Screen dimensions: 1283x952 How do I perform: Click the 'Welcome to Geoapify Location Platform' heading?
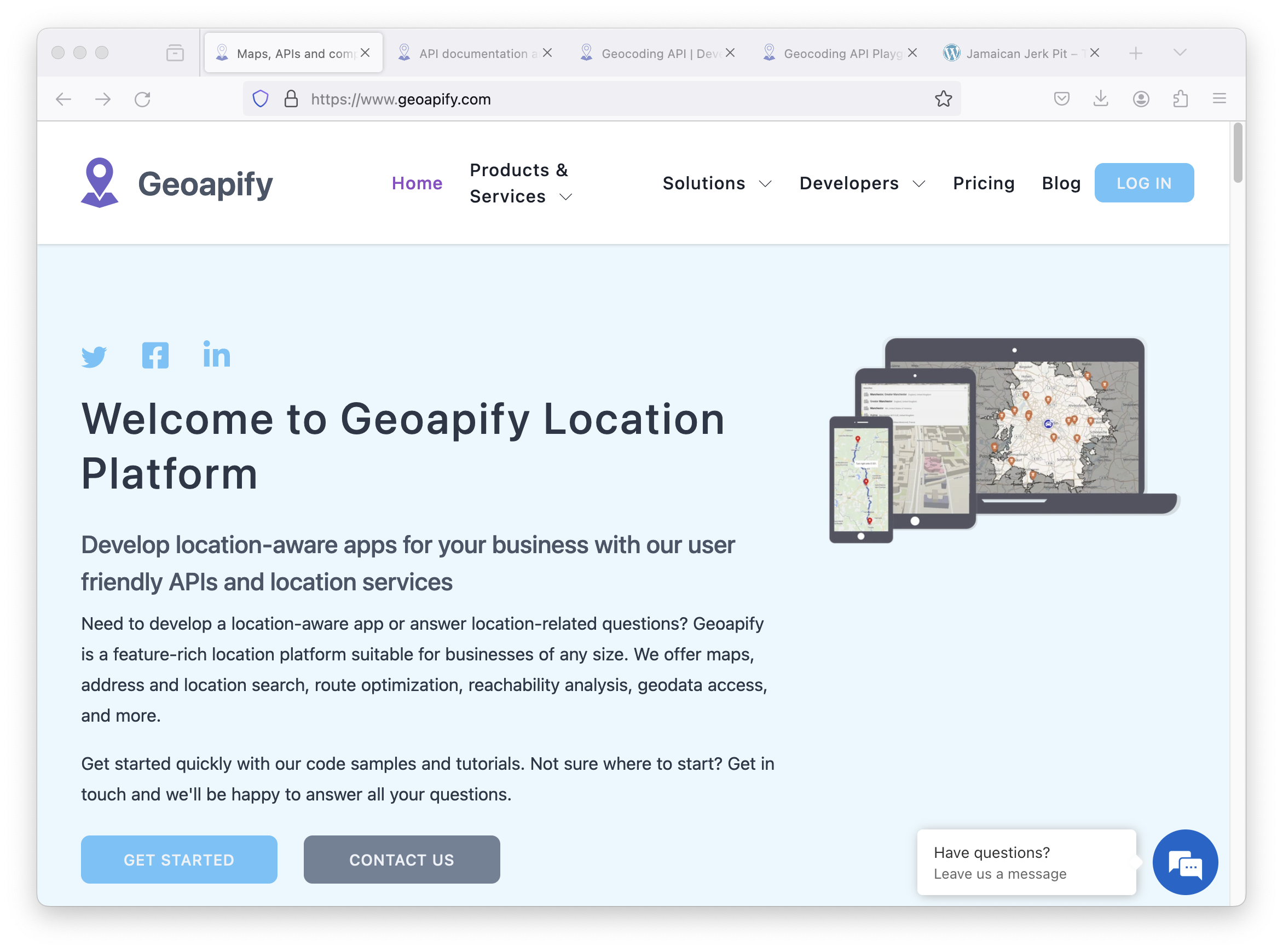click(402, 446)
